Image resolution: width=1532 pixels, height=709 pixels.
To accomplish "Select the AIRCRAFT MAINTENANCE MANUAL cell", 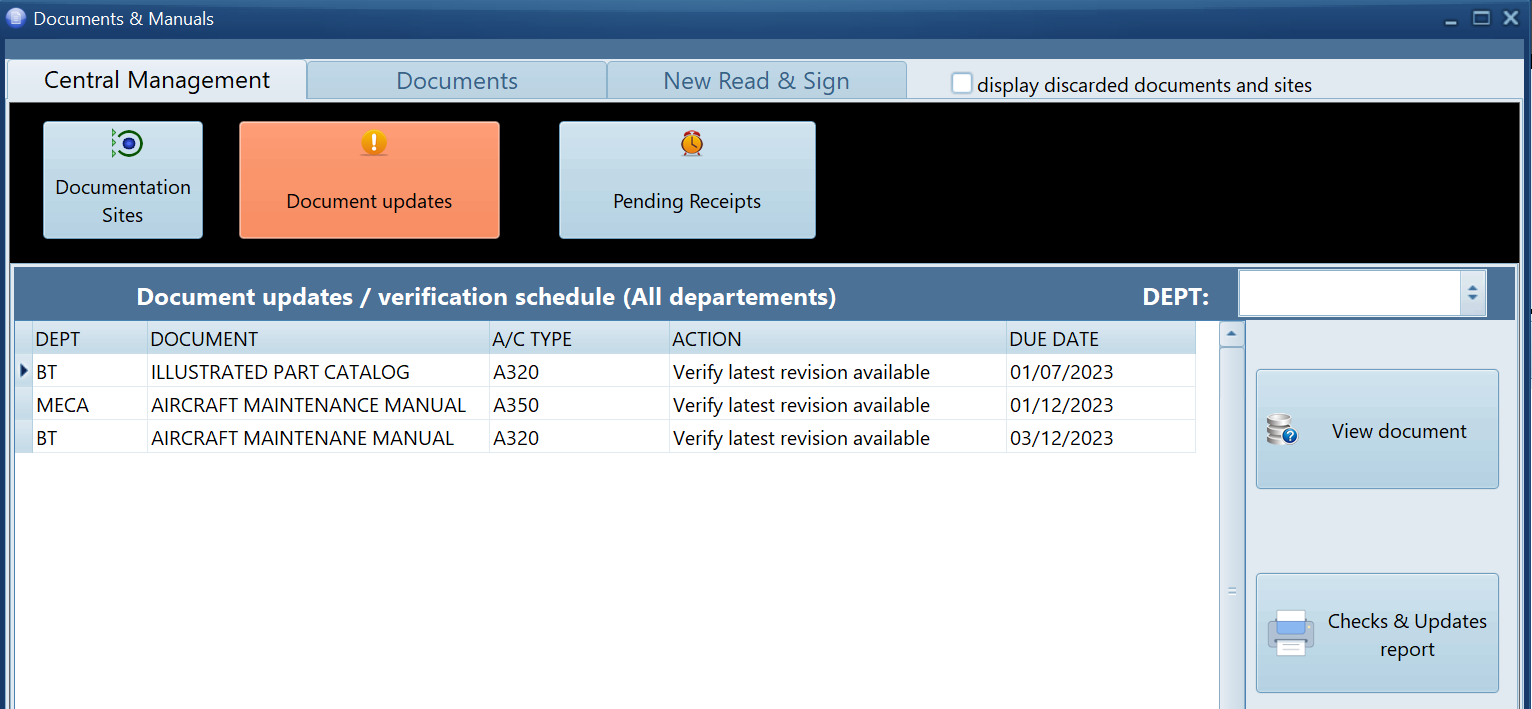I will pos(318,405).
